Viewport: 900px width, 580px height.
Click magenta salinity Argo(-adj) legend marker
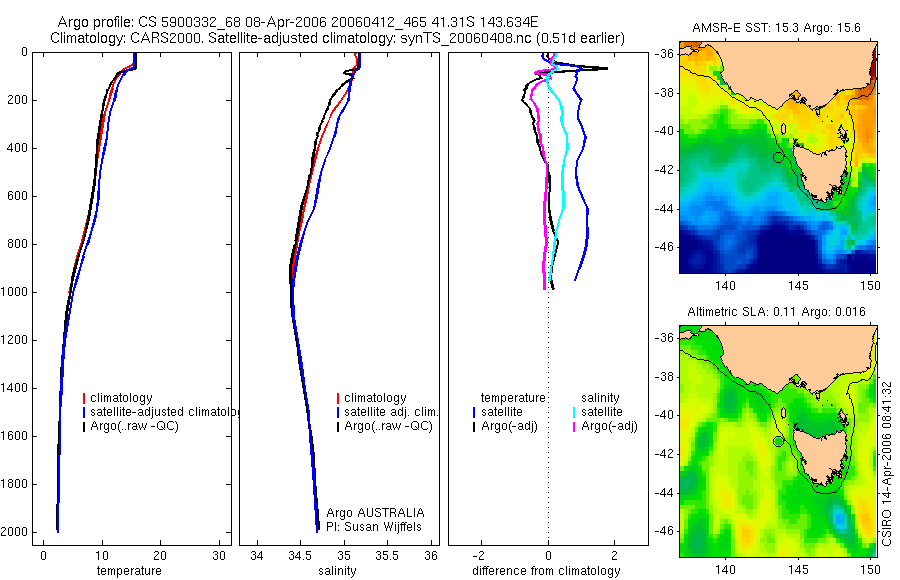tap(574, 427)
